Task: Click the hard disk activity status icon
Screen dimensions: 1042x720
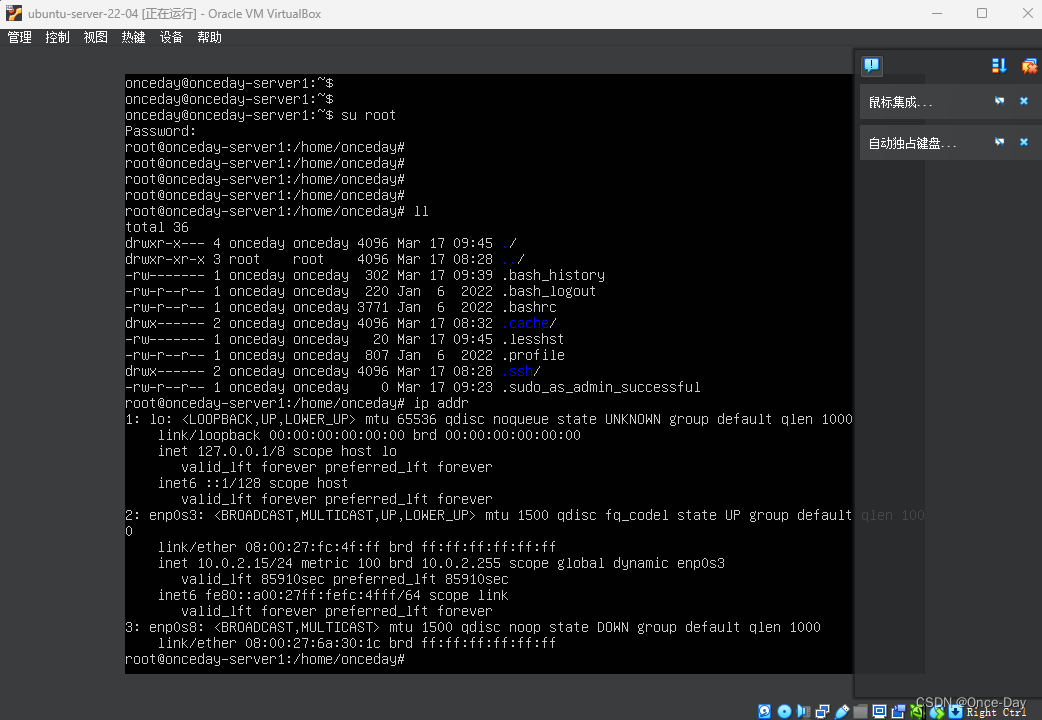Action: (x=764, y=711)
